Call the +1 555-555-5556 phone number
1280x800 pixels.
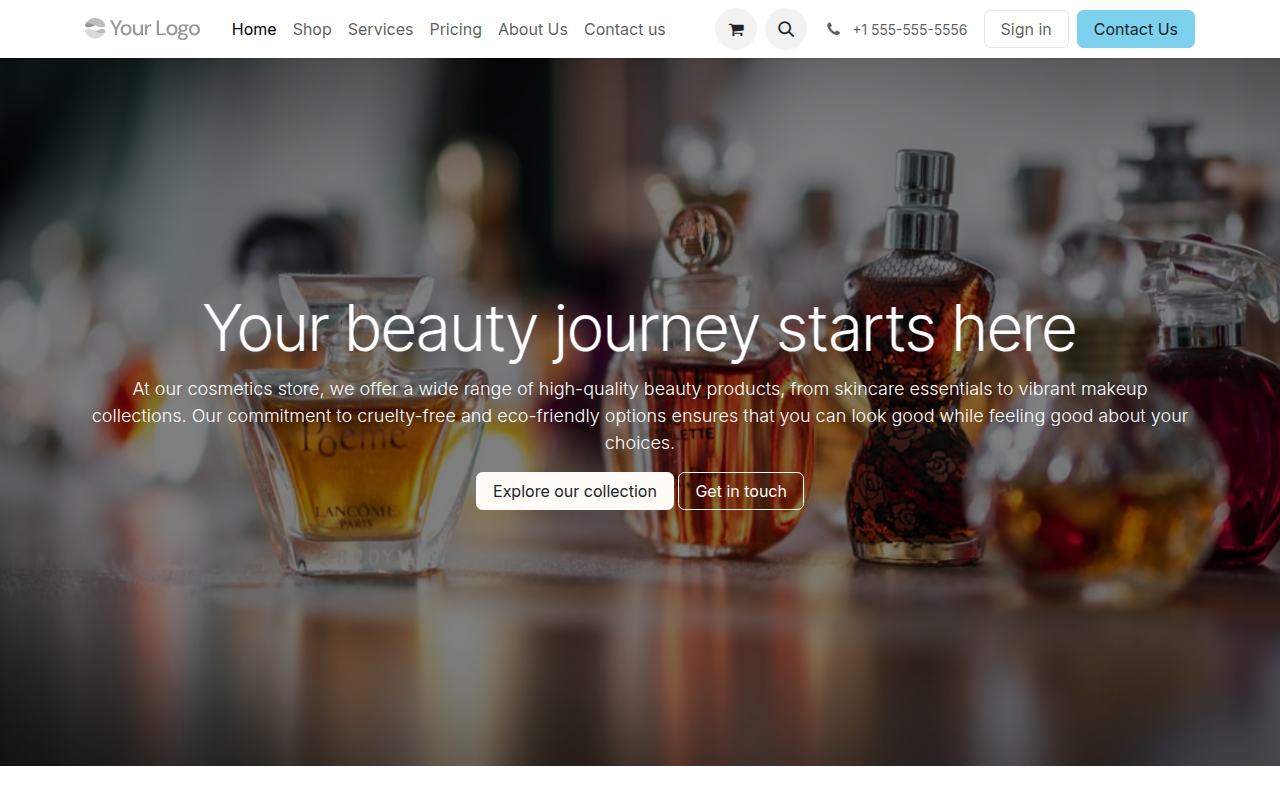[909, 29]
